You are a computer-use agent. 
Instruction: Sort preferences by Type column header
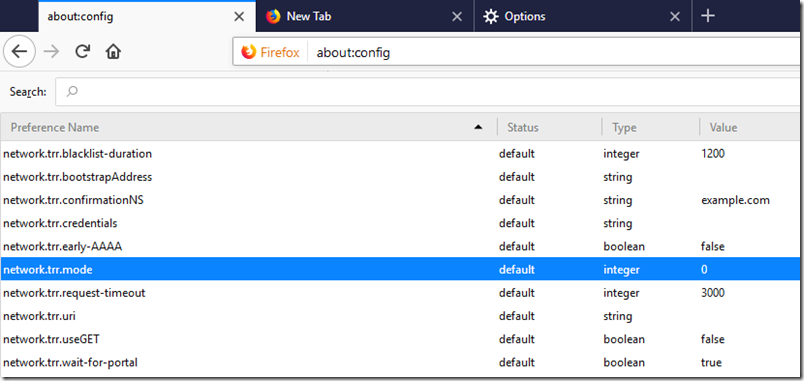[651, 127]
